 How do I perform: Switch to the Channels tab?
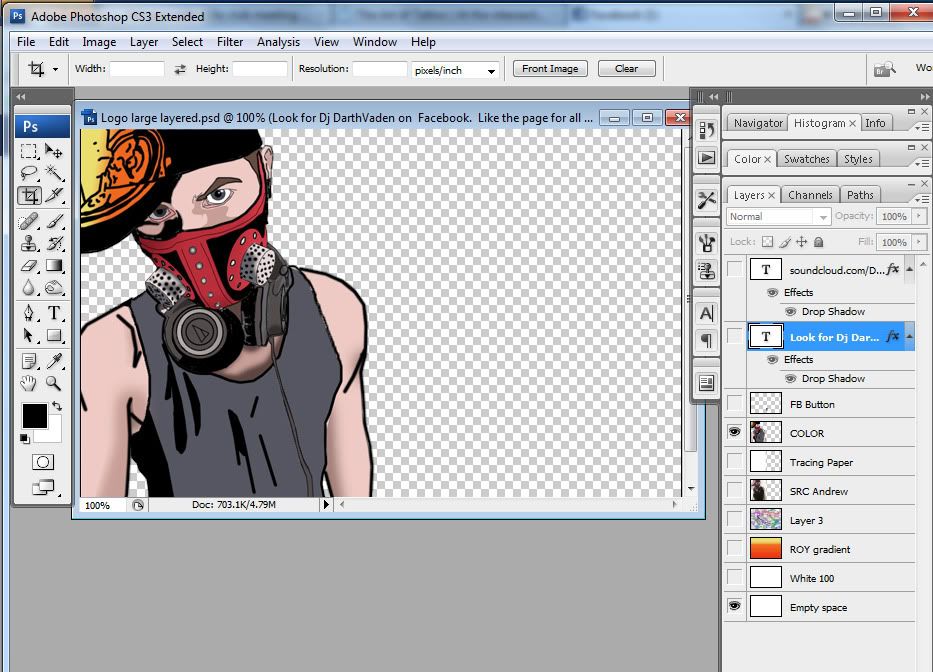click(x=810, y=195)
